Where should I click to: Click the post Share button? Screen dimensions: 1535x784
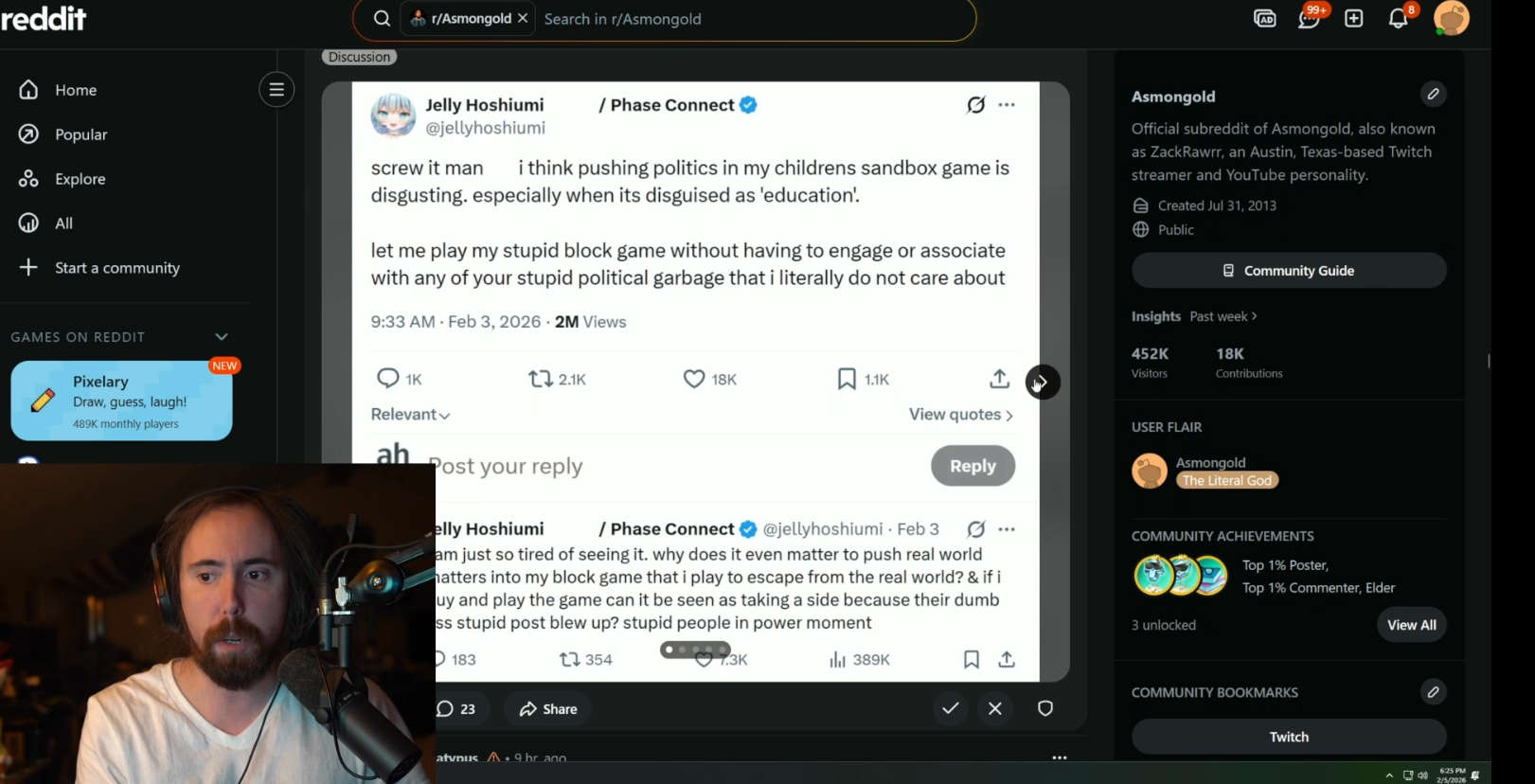click(548, 709)
